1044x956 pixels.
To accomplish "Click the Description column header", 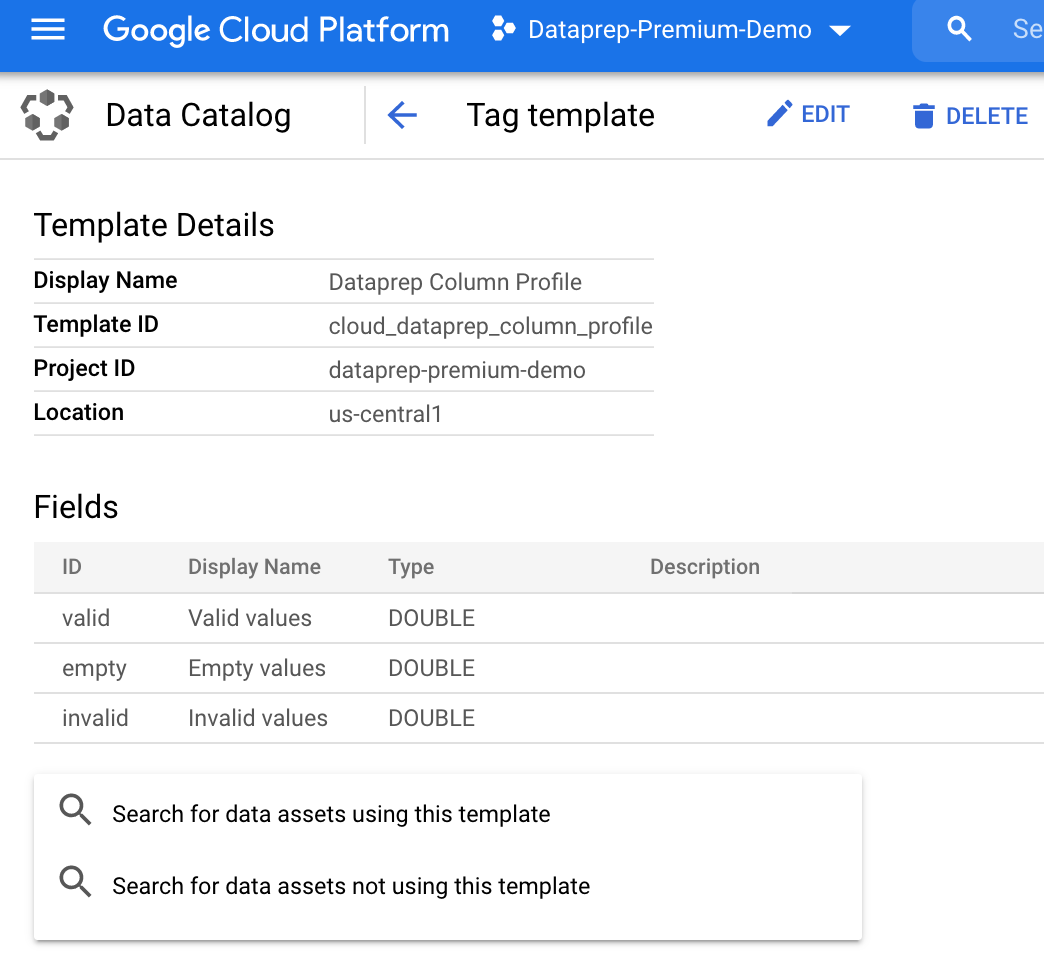I will click(x=705, y=567).
